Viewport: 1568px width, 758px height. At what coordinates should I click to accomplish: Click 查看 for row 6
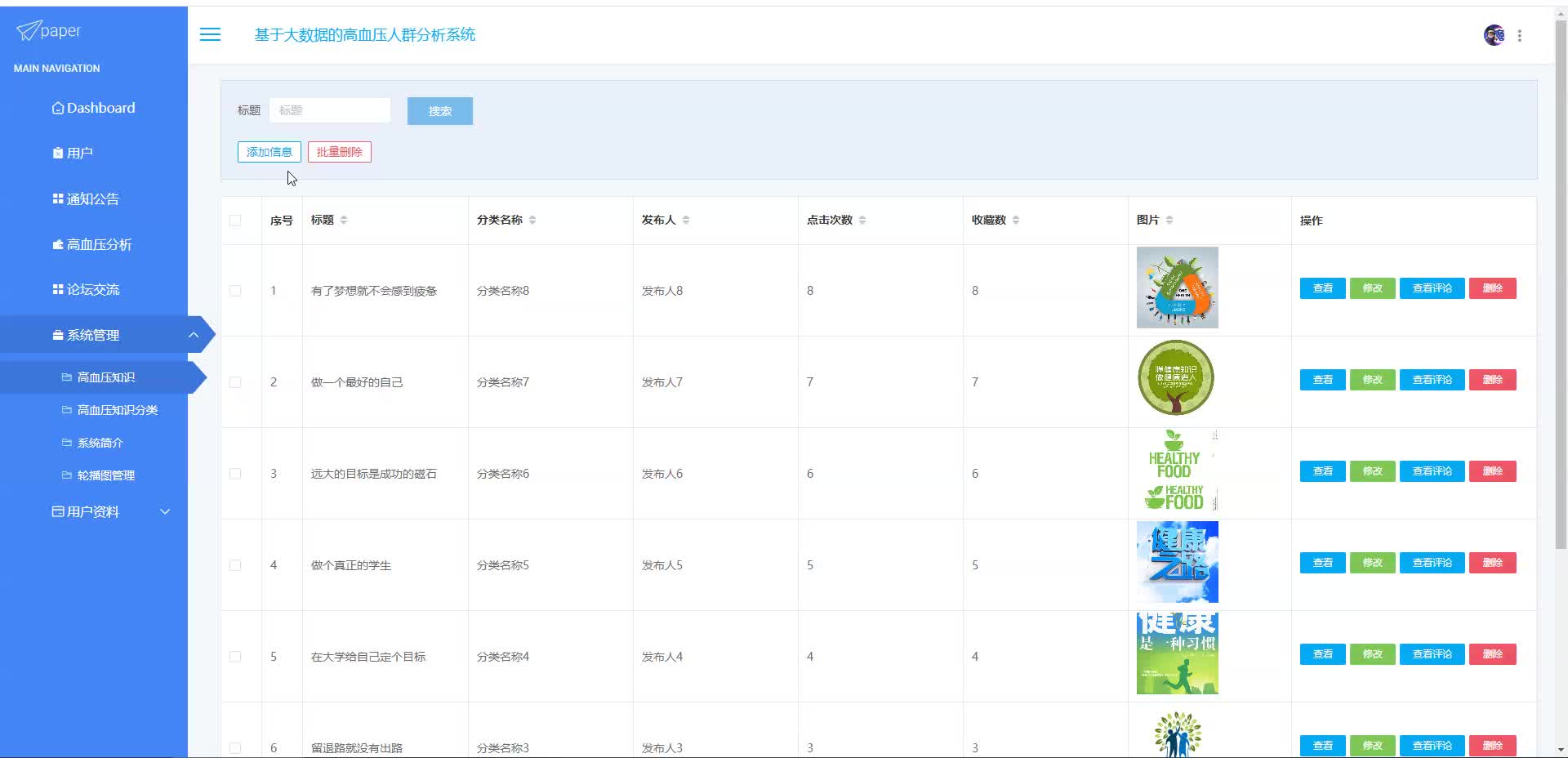[1323, 746]
